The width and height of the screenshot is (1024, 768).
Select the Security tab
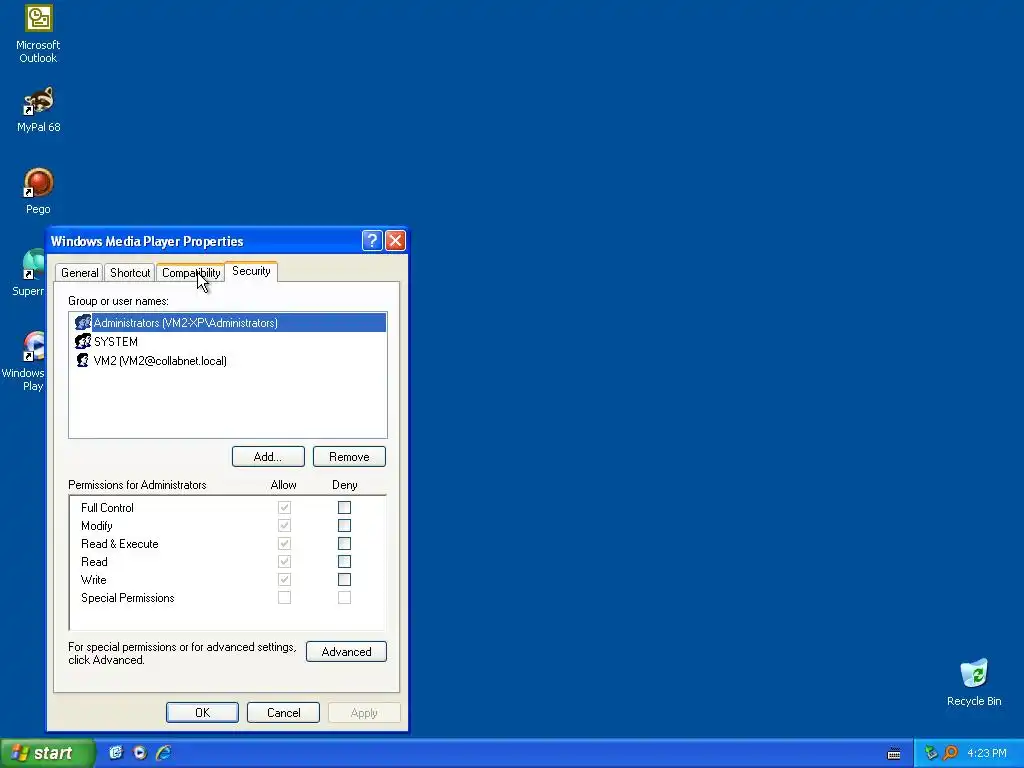click(x=251, y=271)
